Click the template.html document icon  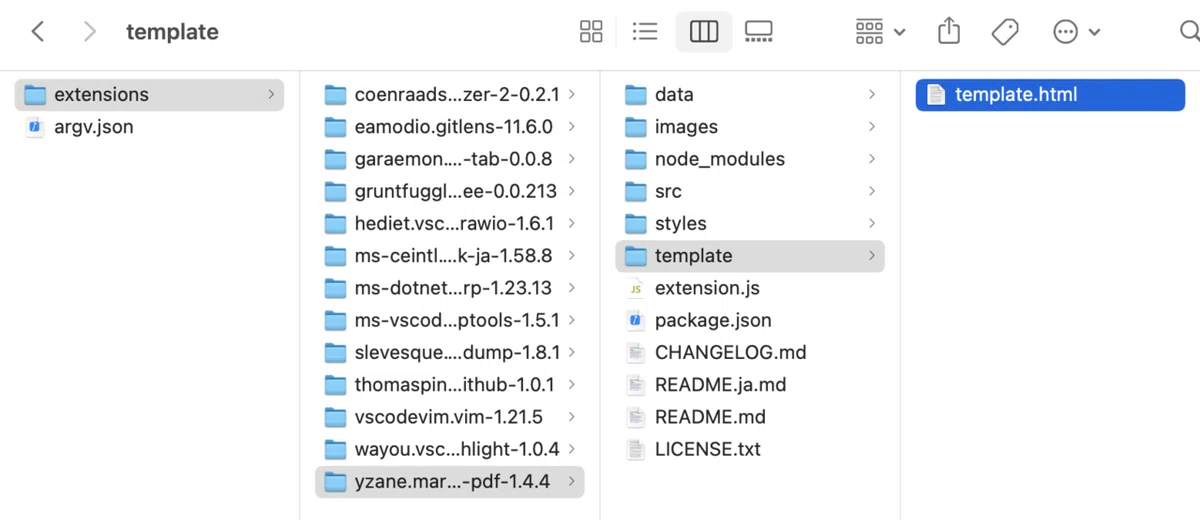click(x=935, y=95)
